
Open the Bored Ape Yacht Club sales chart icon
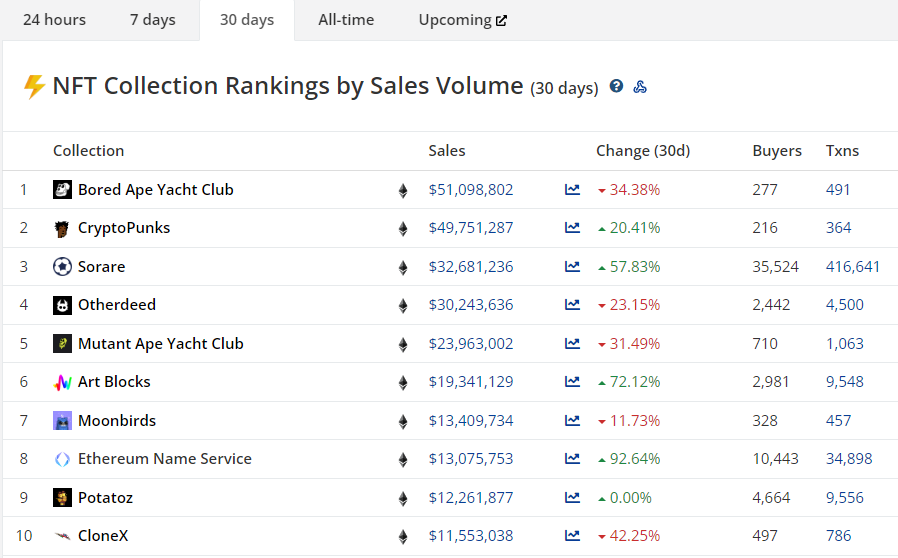(x=572, y=189)
